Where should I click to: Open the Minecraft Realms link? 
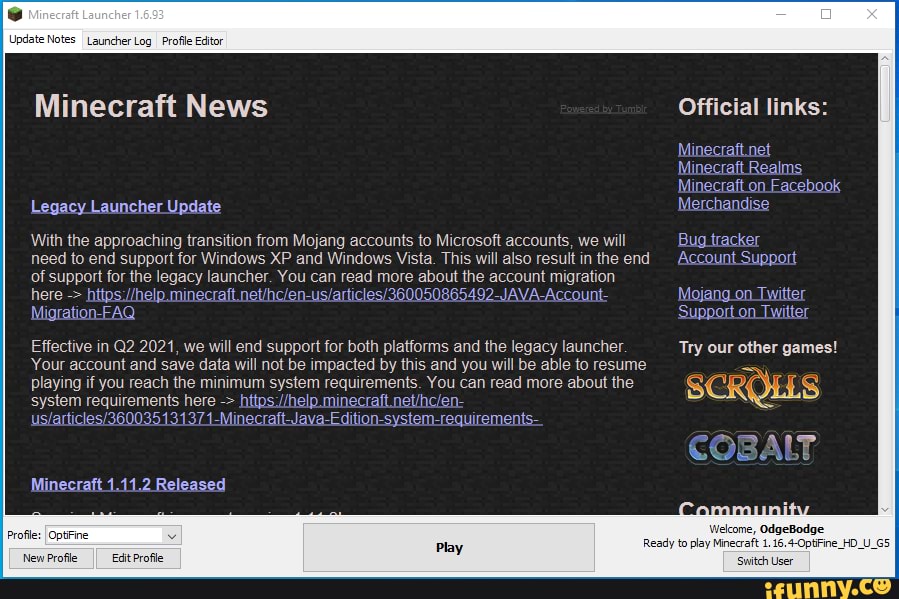pos(740,167)
